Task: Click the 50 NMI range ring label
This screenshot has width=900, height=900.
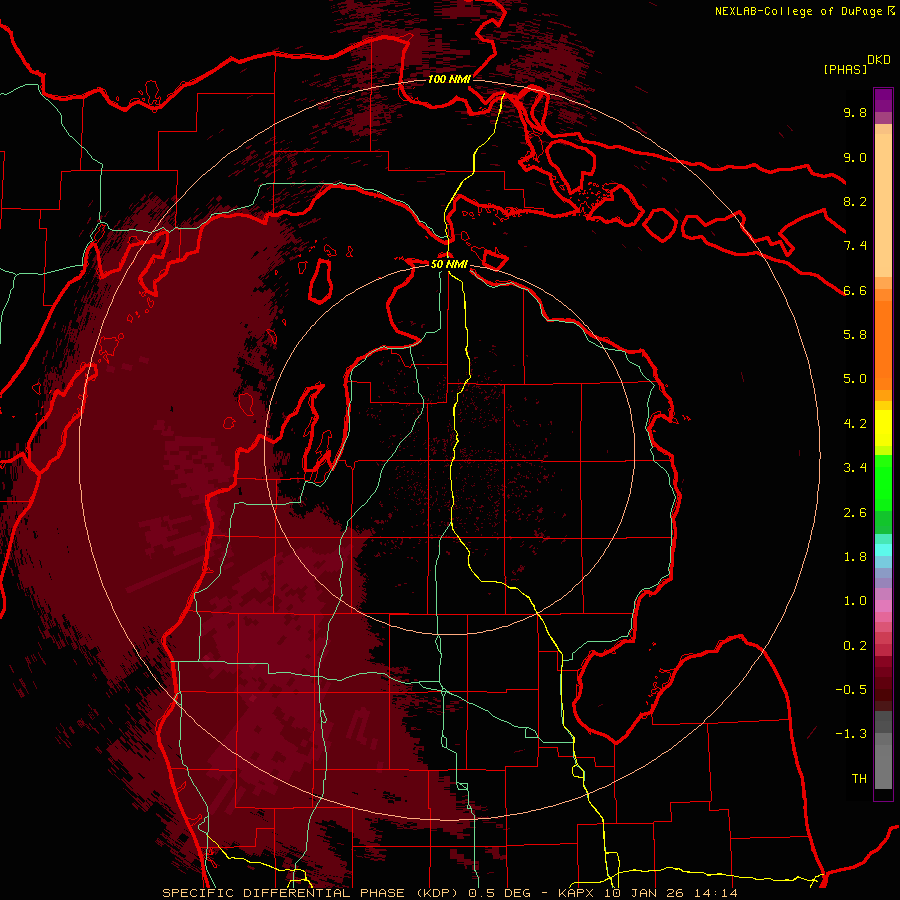Action: [449, 264]
